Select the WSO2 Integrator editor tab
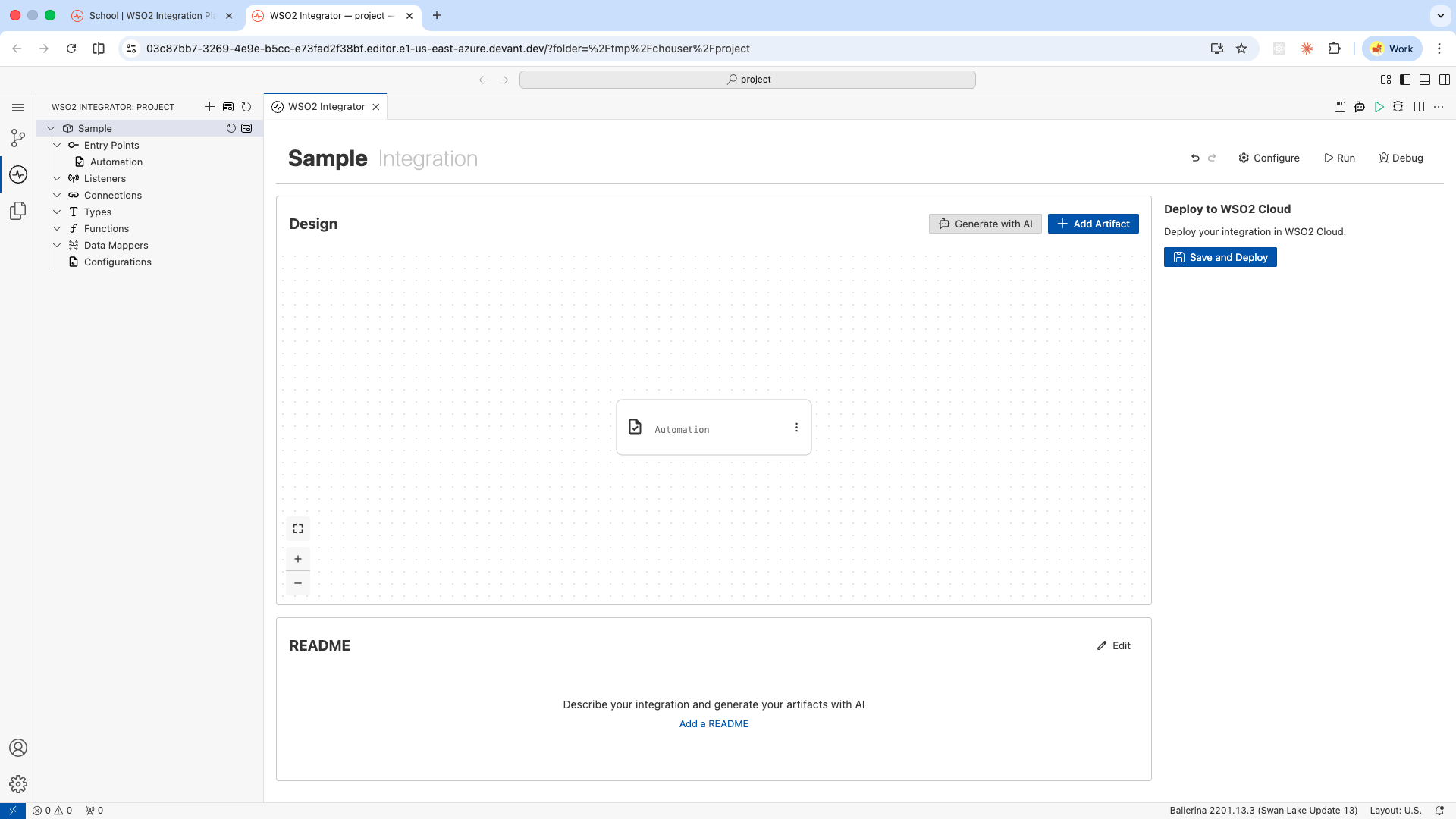The height and width of the screenshot is (819, 1456). [326, 107]
